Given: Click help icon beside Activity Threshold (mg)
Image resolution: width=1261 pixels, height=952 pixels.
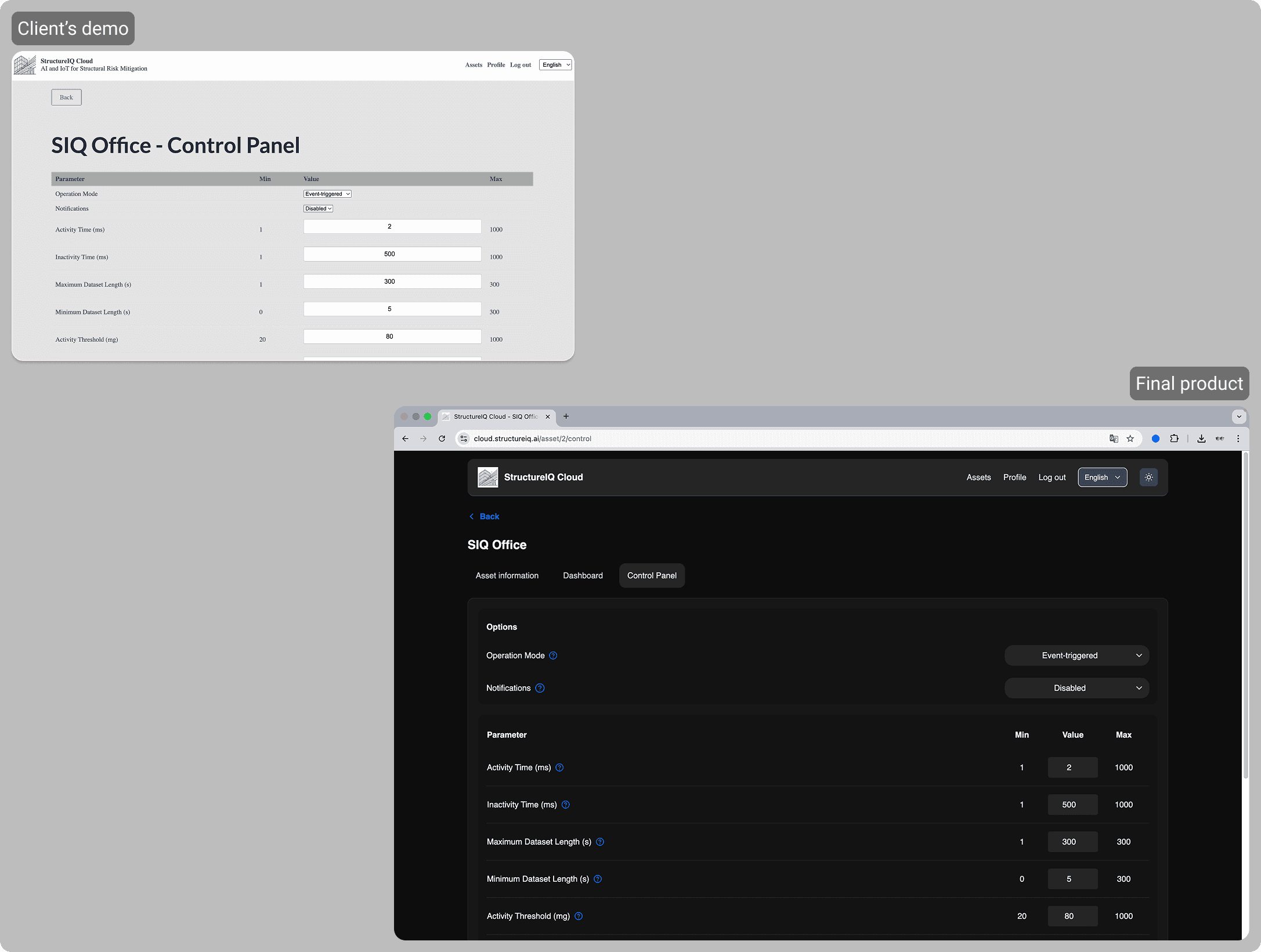Looking at the screenshot, I should coord(579,916).
